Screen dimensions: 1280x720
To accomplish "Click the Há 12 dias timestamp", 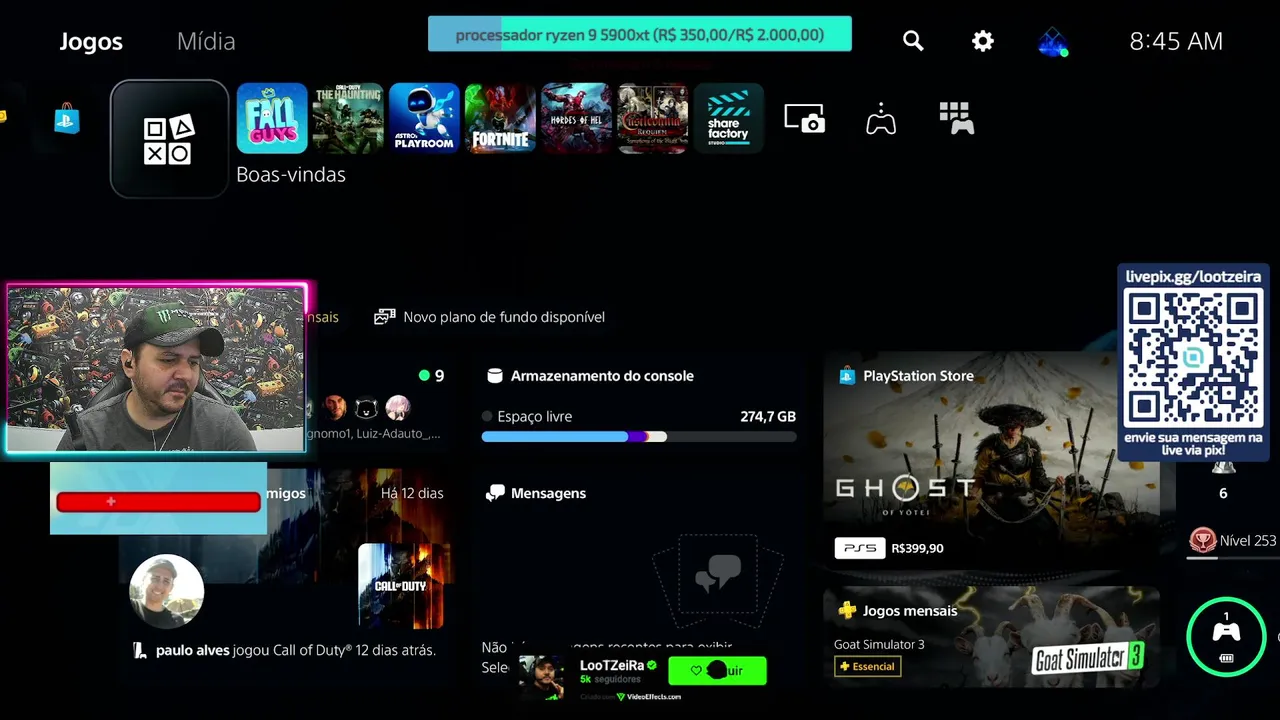I will coord(412,493).
